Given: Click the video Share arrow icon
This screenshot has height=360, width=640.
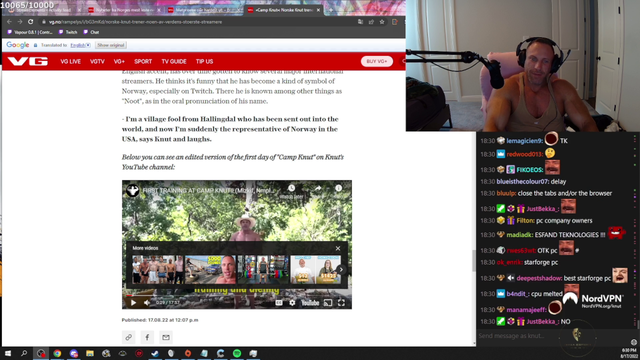Looking at the screenshot, I should click(x=318, y=189).
